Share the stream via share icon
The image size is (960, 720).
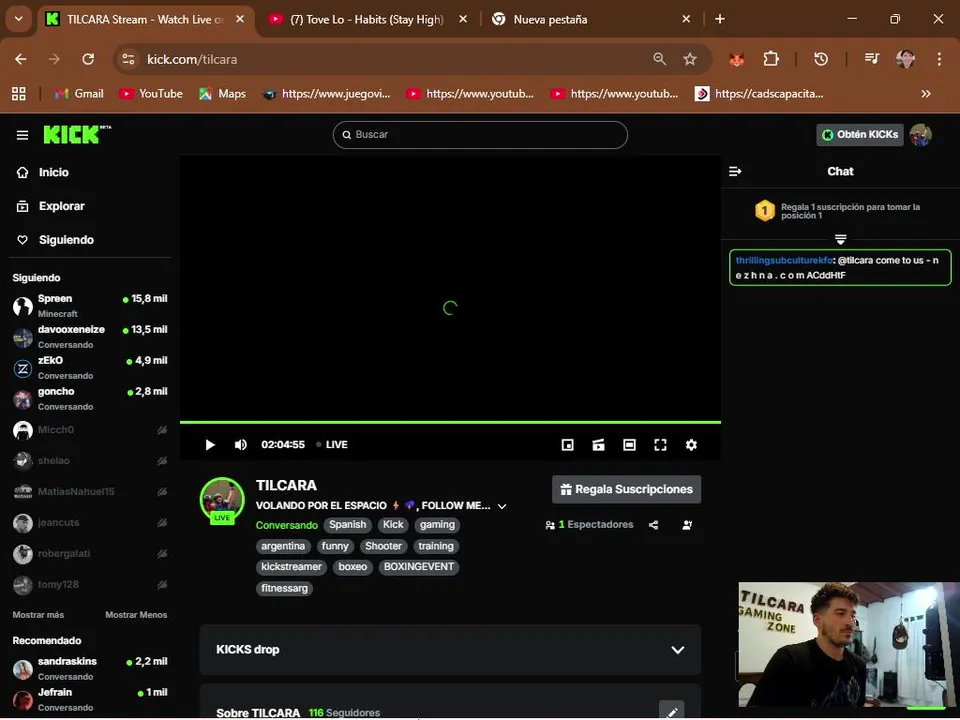click(x=653, y=525)
